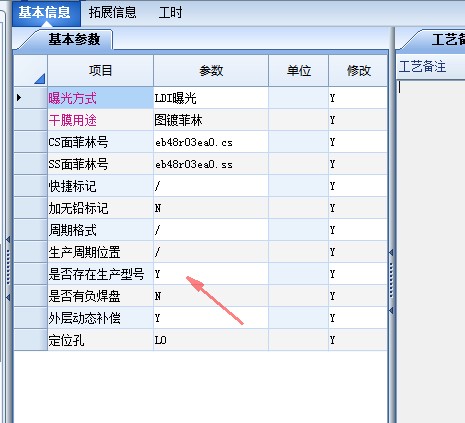This screenshot has height=423, width=465.
Task: Select the eb48r03ea0.cs value cell
Action: [211, 142]
